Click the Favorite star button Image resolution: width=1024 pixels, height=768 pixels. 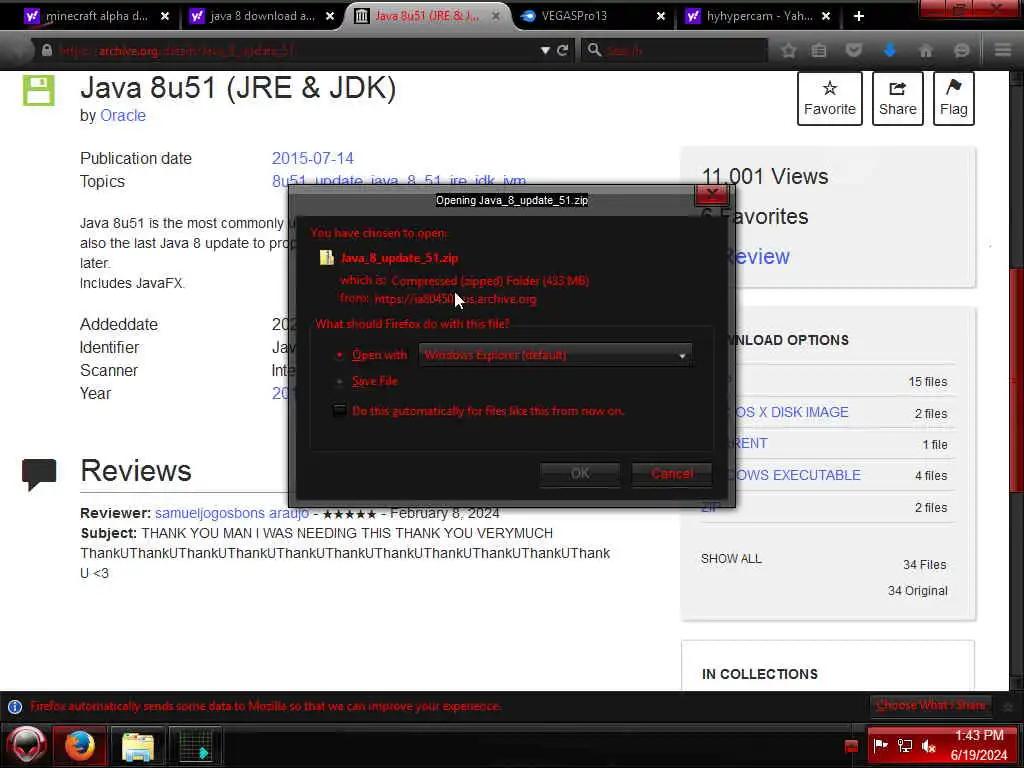(829, 98)
